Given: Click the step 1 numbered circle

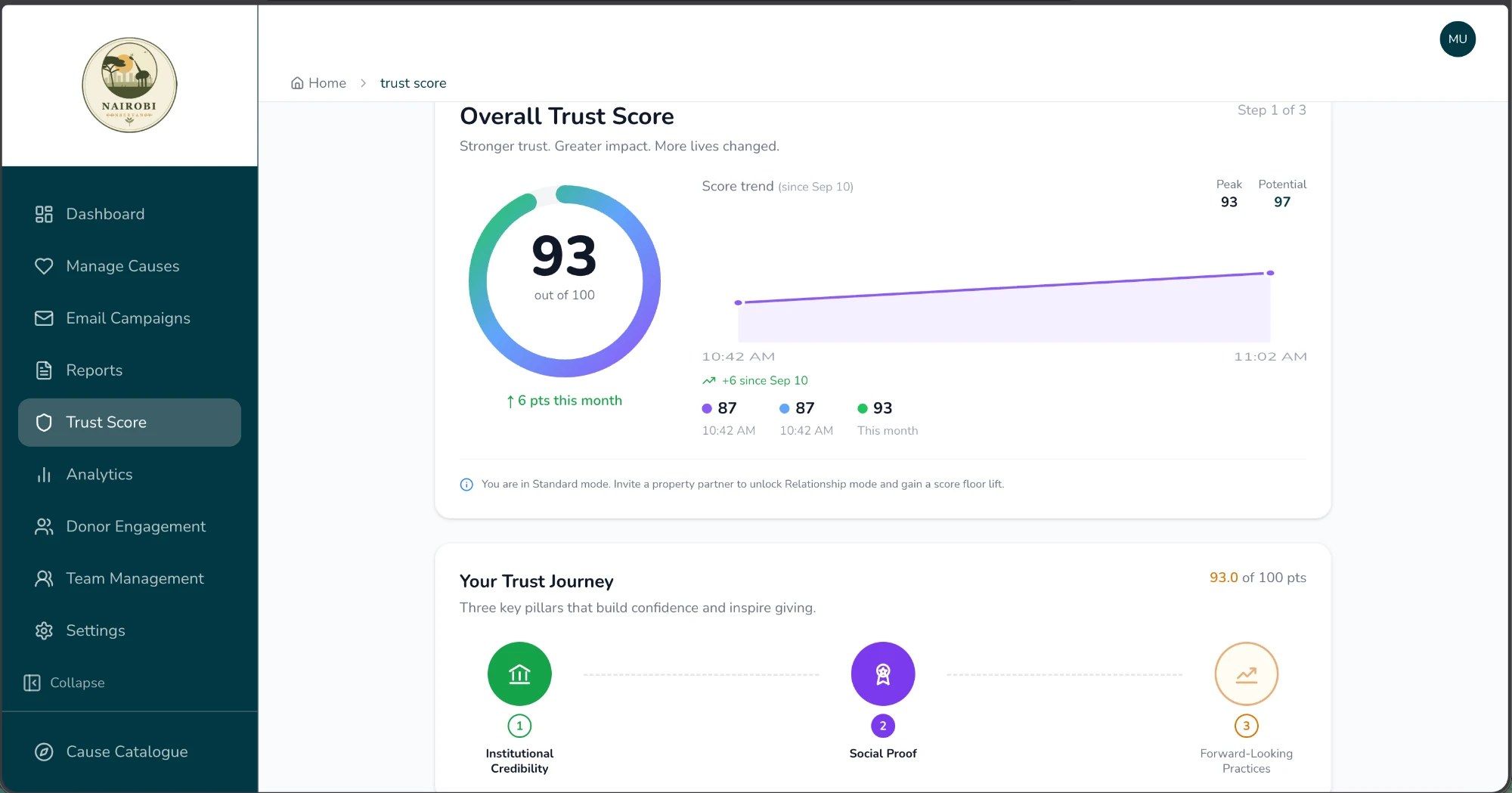Looking at the screenshot, I should tap(519, 726).
